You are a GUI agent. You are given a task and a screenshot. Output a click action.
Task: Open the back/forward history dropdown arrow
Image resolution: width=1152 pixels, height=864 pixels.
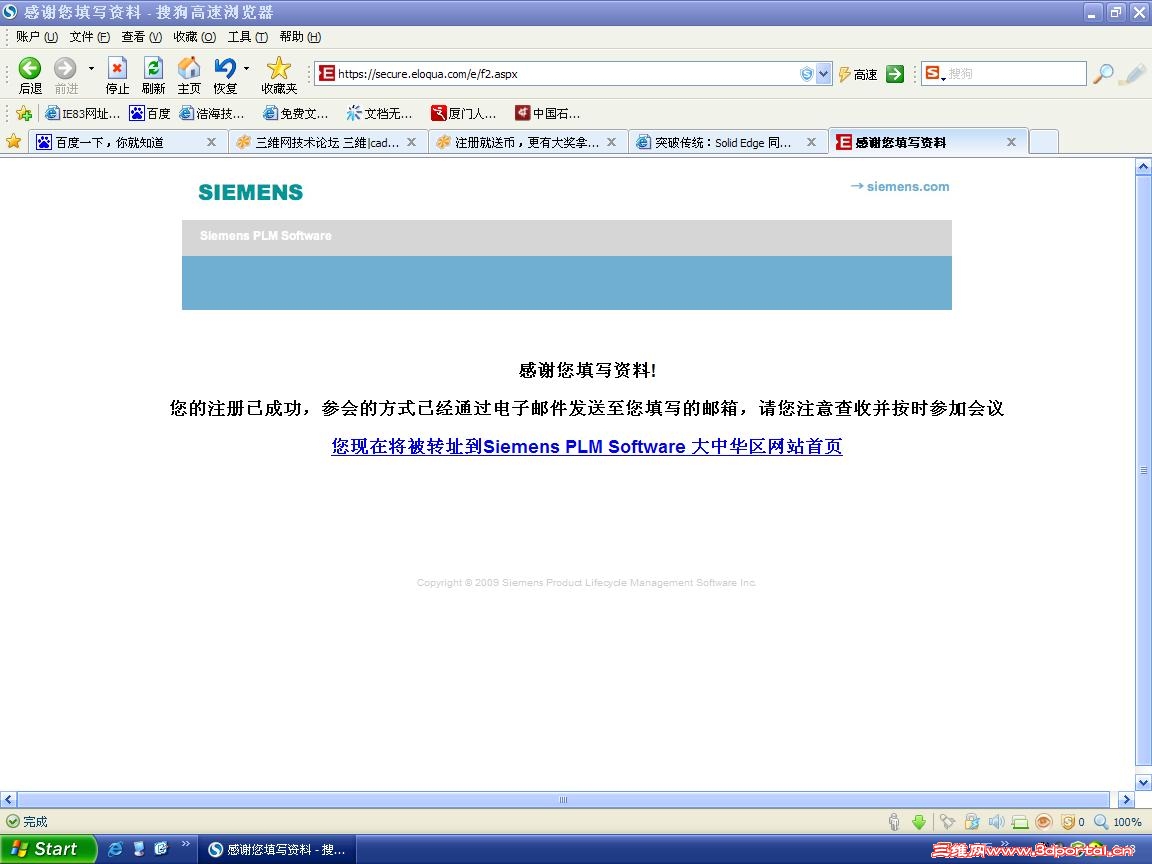91,68
